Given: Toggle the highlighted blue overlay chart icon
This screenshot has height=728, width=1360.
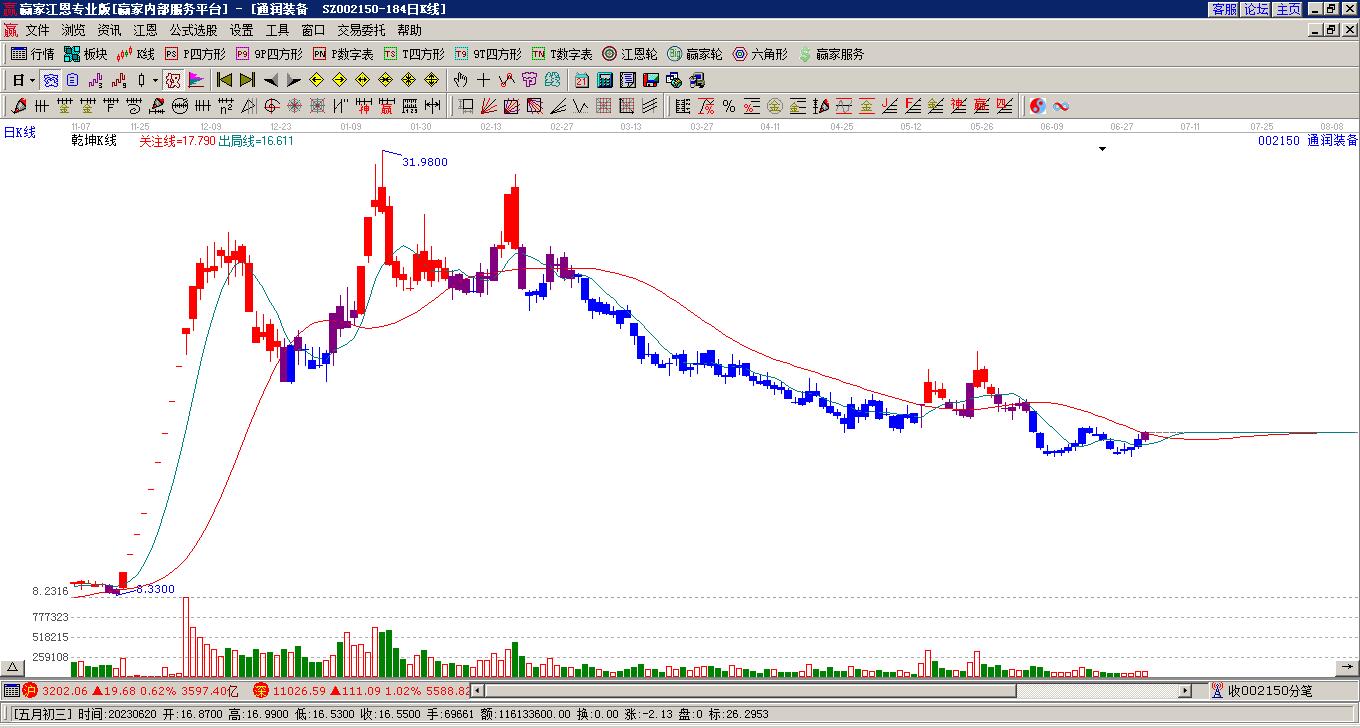Looking at the screenshot, I should pyautogui.click(x=50, y=80).
